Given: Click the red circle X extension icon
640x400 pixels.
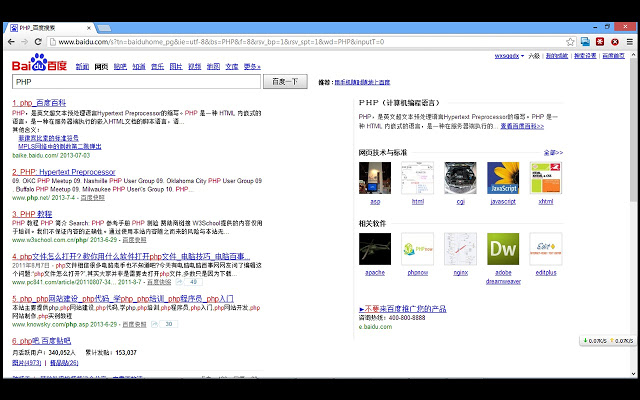Looking at the screenshot, I should 615,42.
